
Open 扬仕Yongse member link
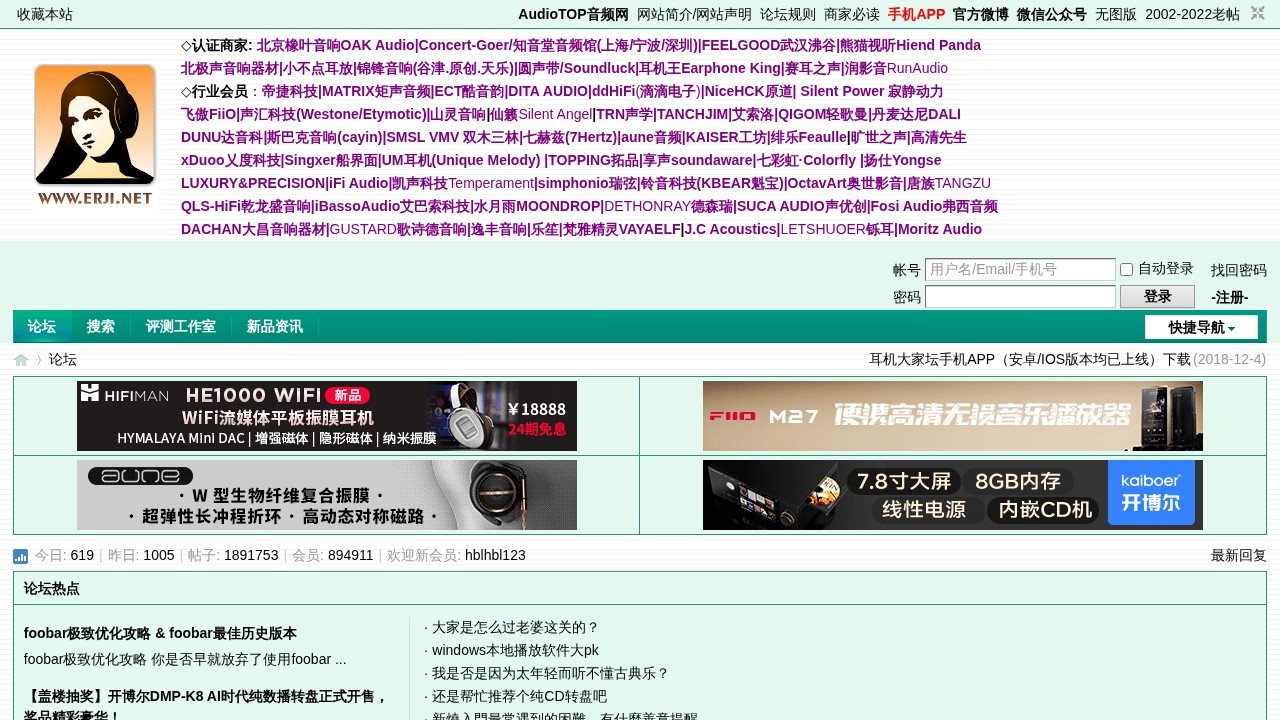click(903, 160)
